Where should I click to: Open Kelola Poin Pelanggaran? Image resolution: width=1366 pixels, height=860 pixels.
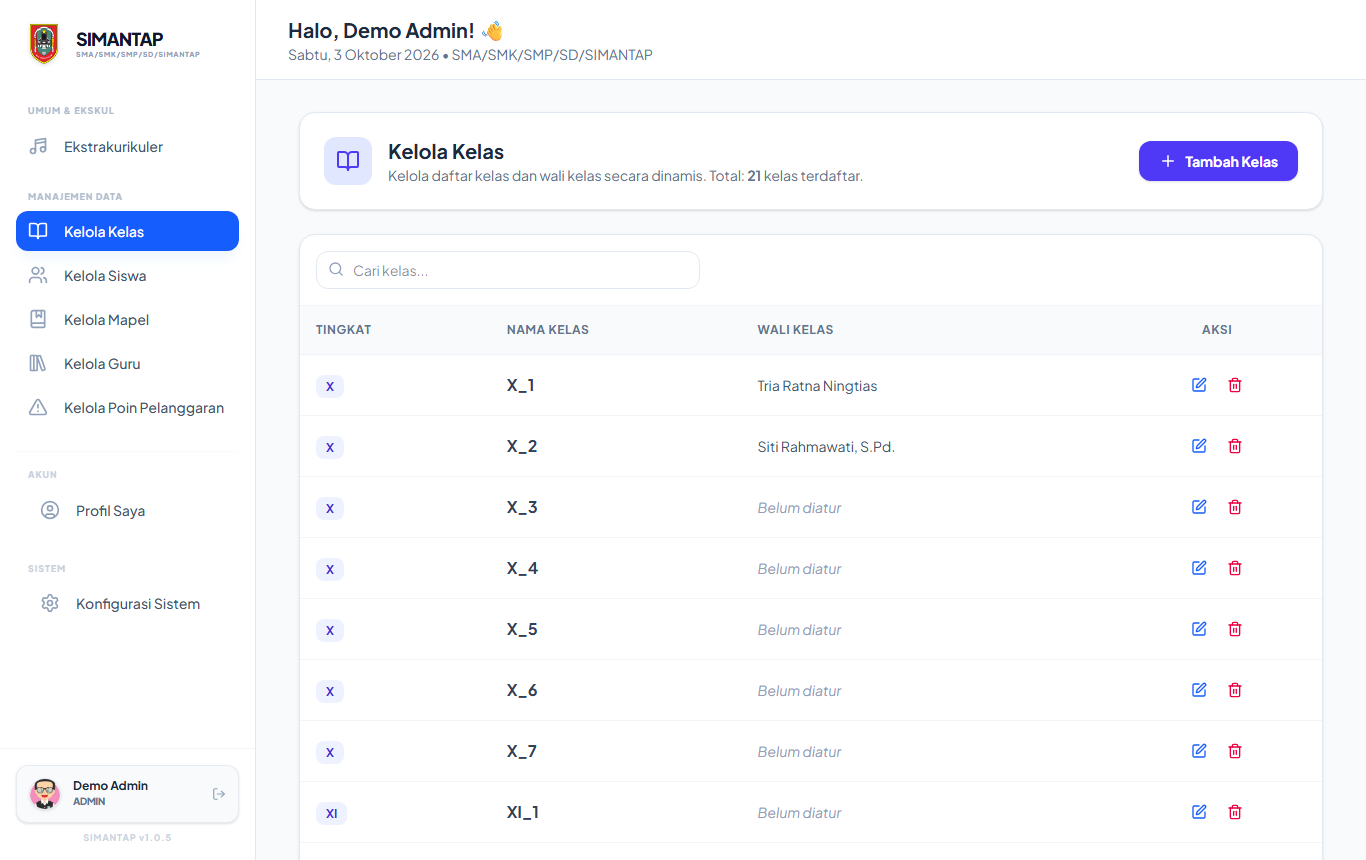point(127,407)
